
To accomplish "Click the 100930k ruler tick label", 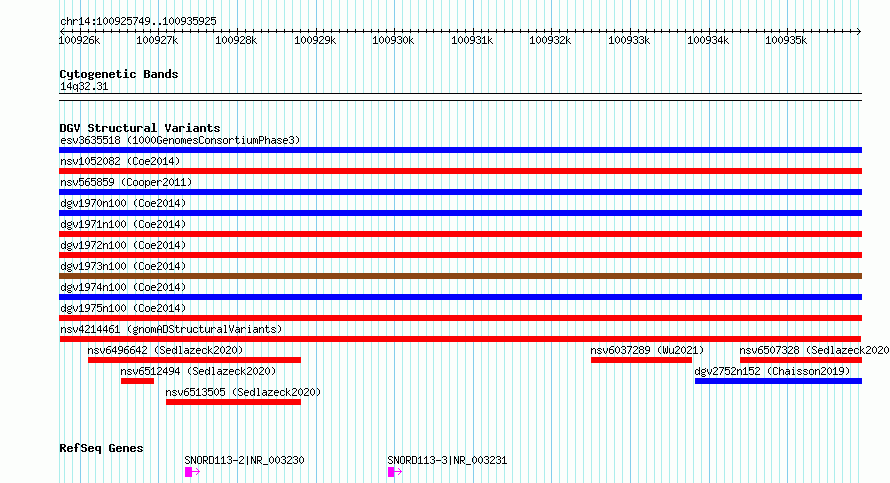I will 393,40.
